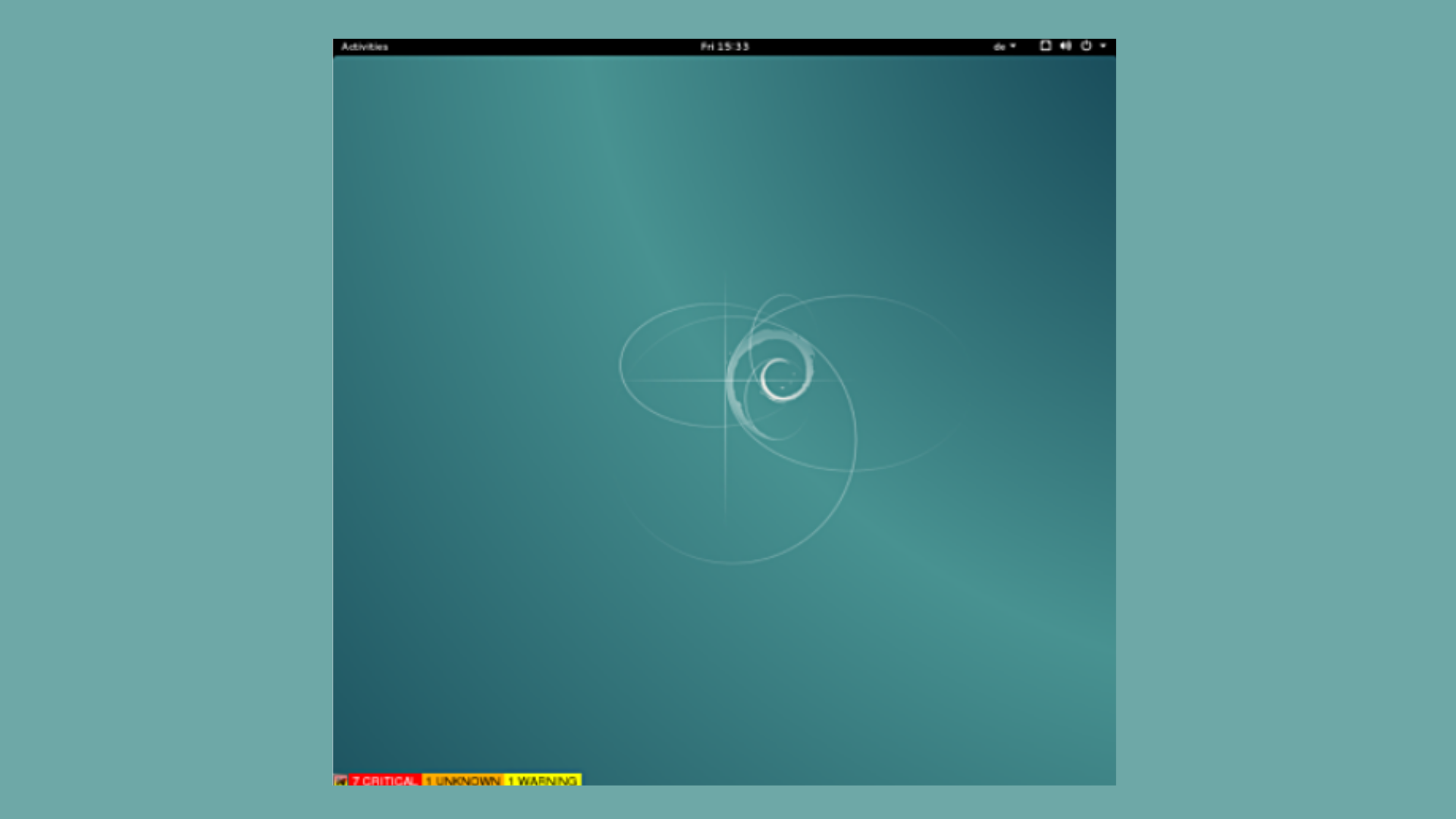Open the clock showing Fri 15:33
The height and width of the screenshot is (819, 1456).
(724, 46)
